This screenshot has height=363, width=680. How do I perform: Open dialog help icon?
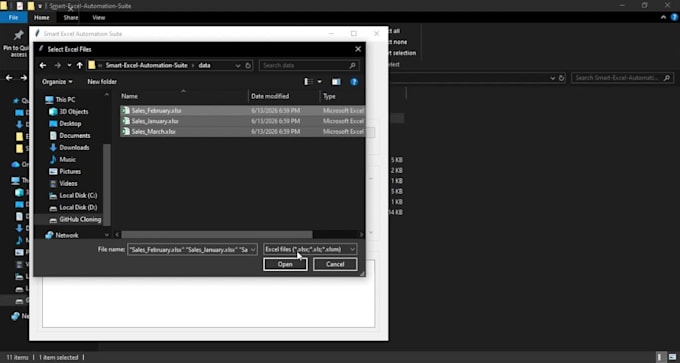point(354,82)
